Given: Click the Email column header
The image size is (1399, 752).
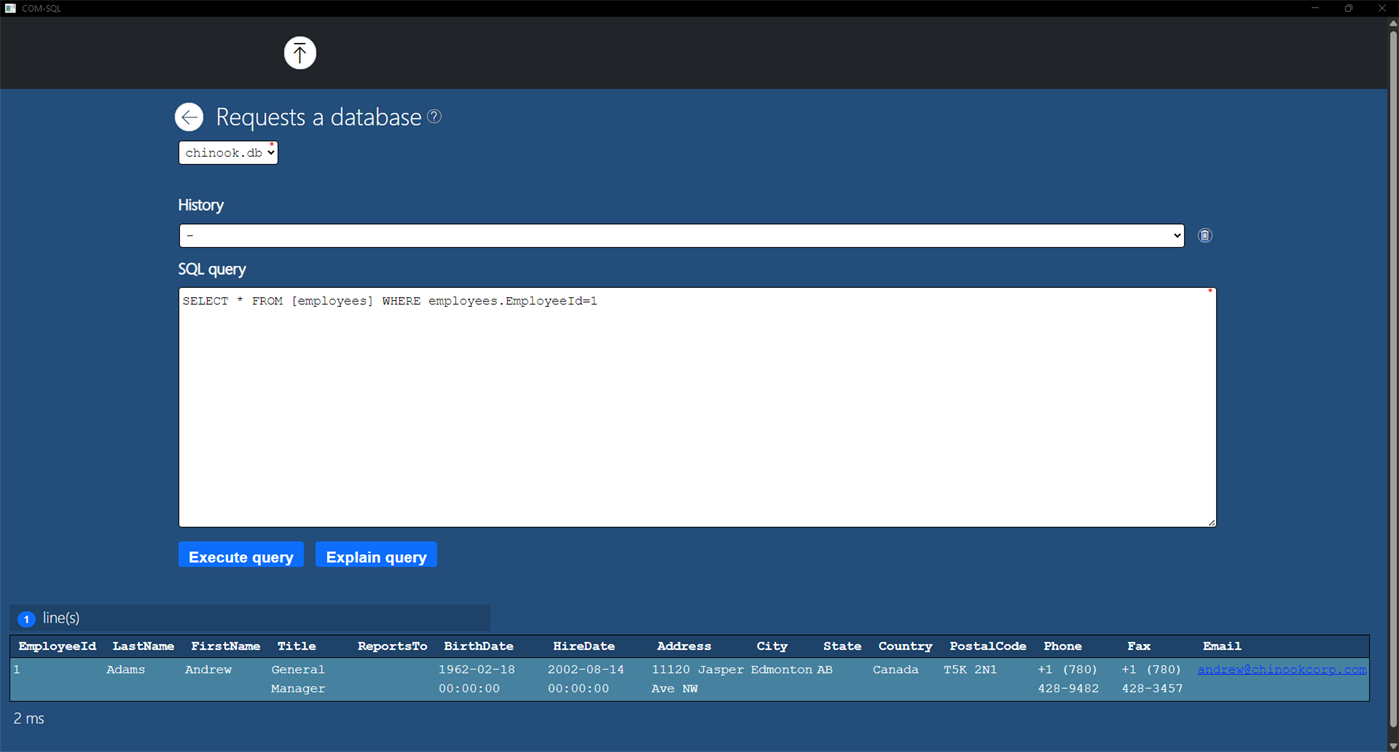Looking at the screenshot, I should (x=1222, y=646).
